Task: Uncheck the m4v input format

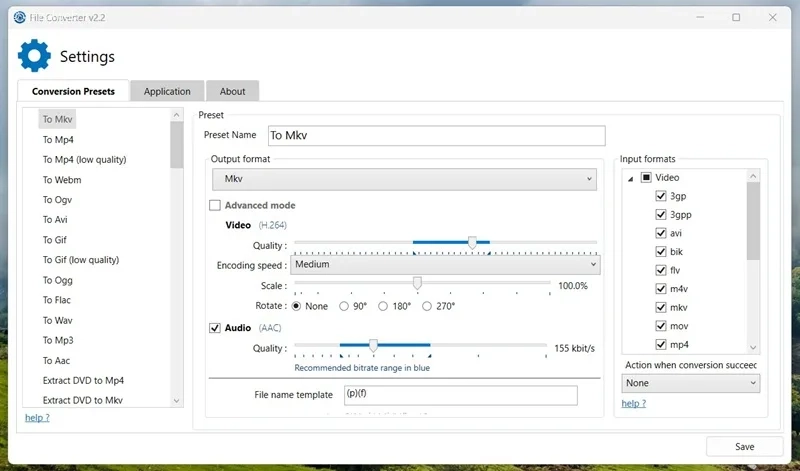Action: pos(661,289)
